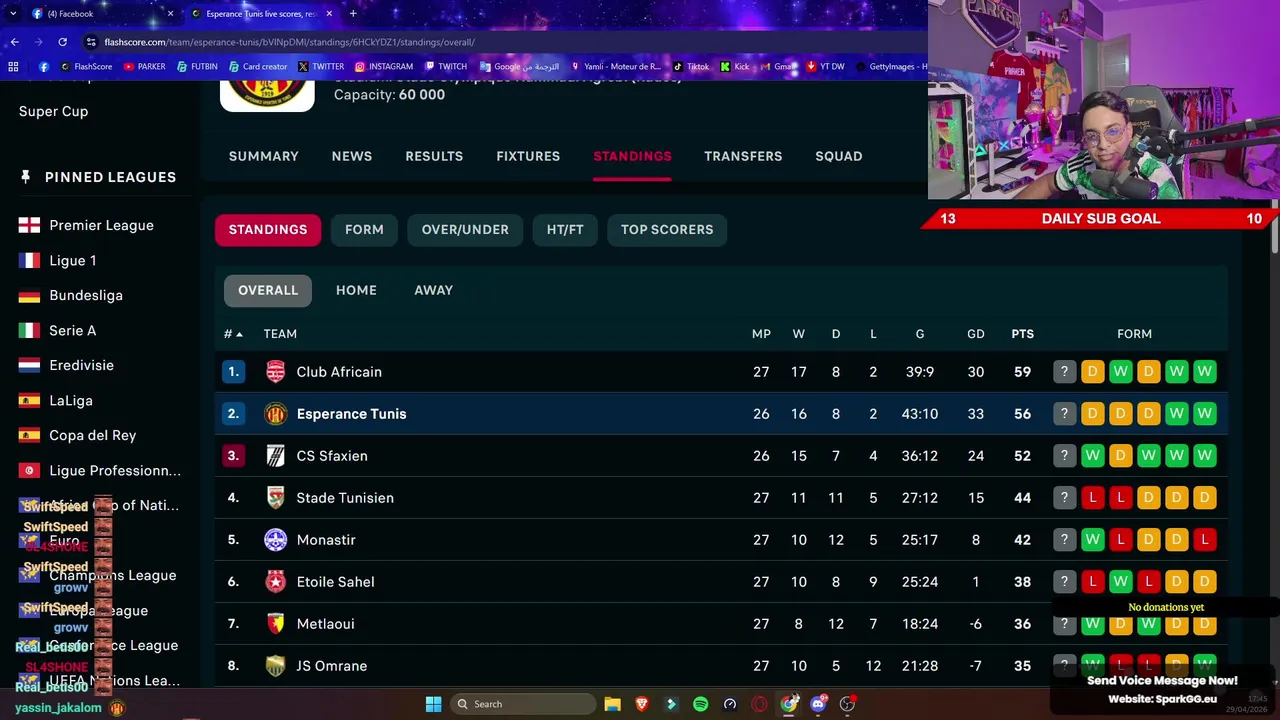
Task: Open the Kick bookmark
Action: (735, 67)
